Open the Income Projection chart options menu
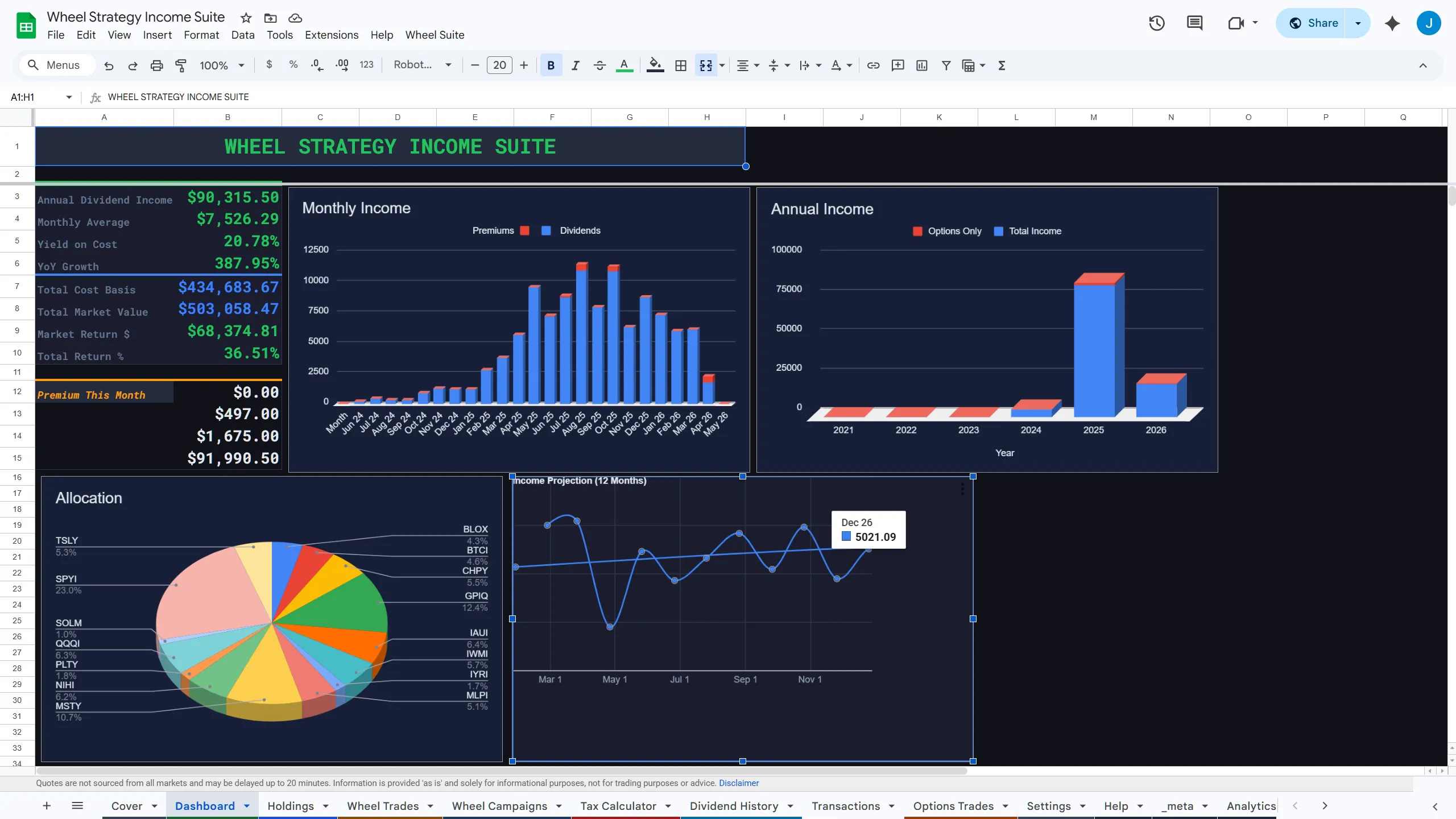Viewport: 1456px width, 819px height. [962, 489]
